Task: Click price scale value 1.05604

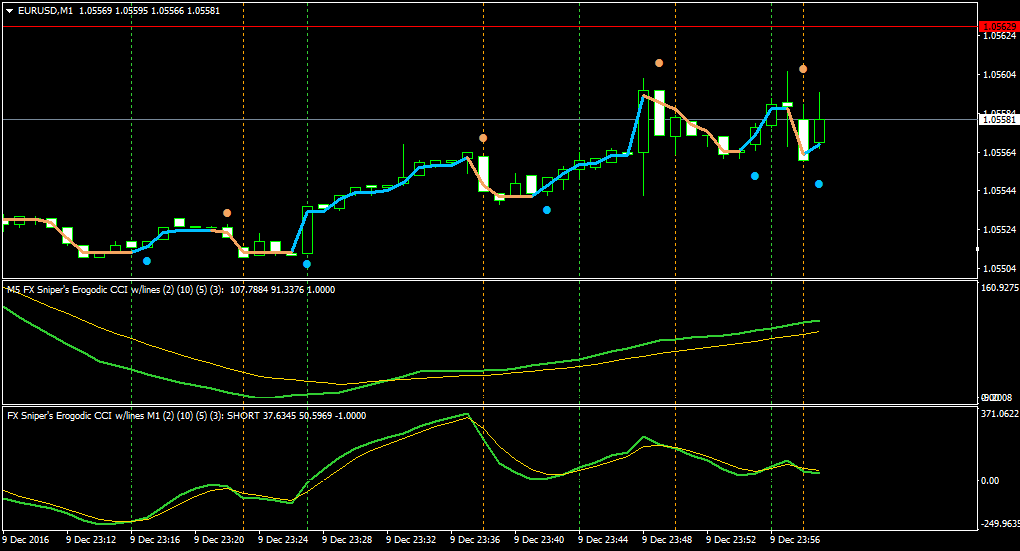Action: pos(999,75)
